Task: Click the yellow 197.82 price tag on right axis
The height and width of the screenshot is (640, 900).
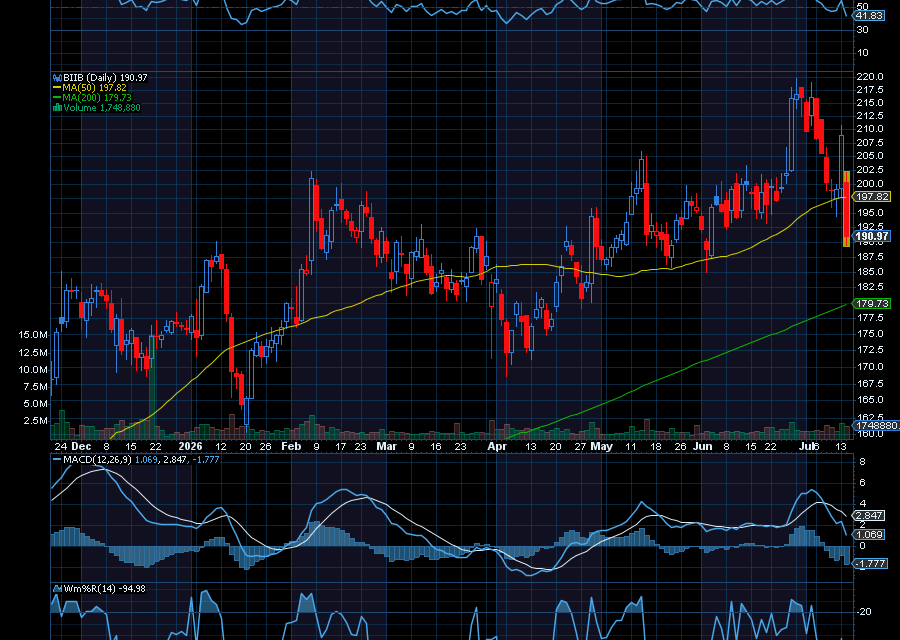Action: (871, 196)
